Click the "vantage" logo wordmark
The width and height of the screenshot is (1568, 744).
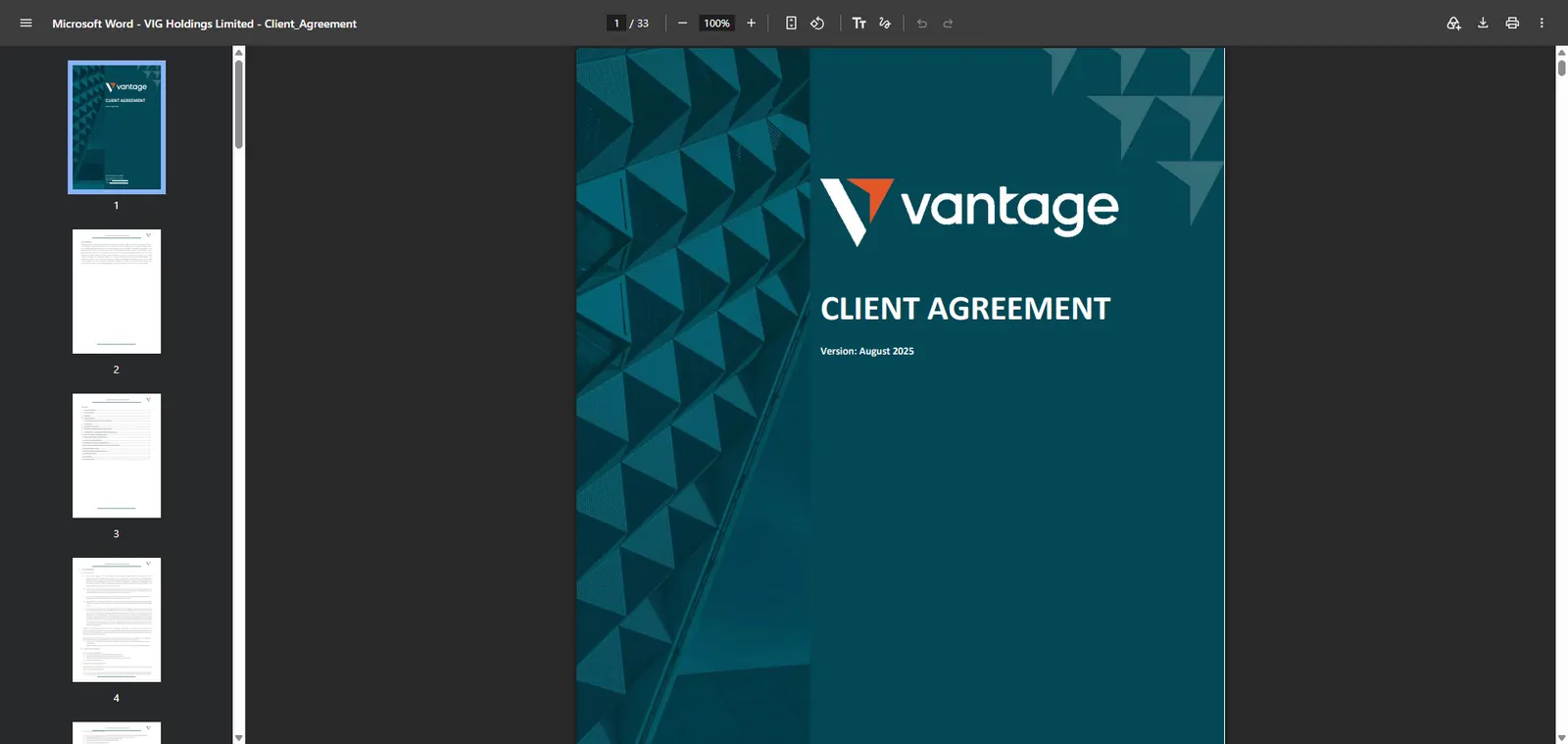(1009, 208)
